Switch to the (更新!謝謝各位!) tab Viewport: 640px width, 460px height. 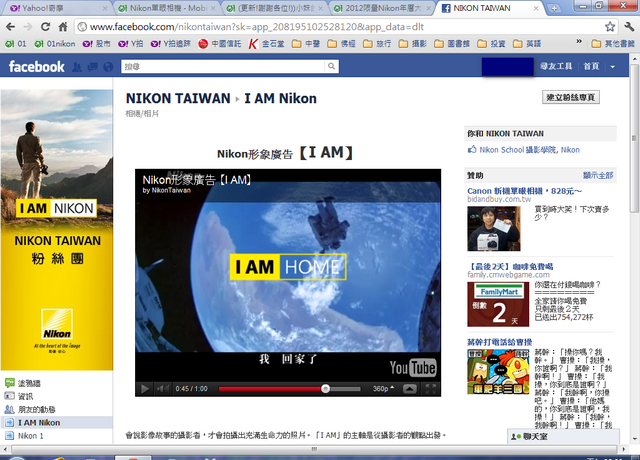[276, 8]
